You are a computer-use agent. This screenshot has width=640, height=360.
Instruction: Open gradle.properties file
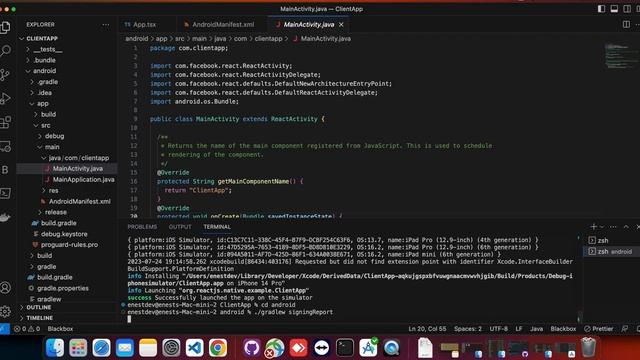click(67, 288)
